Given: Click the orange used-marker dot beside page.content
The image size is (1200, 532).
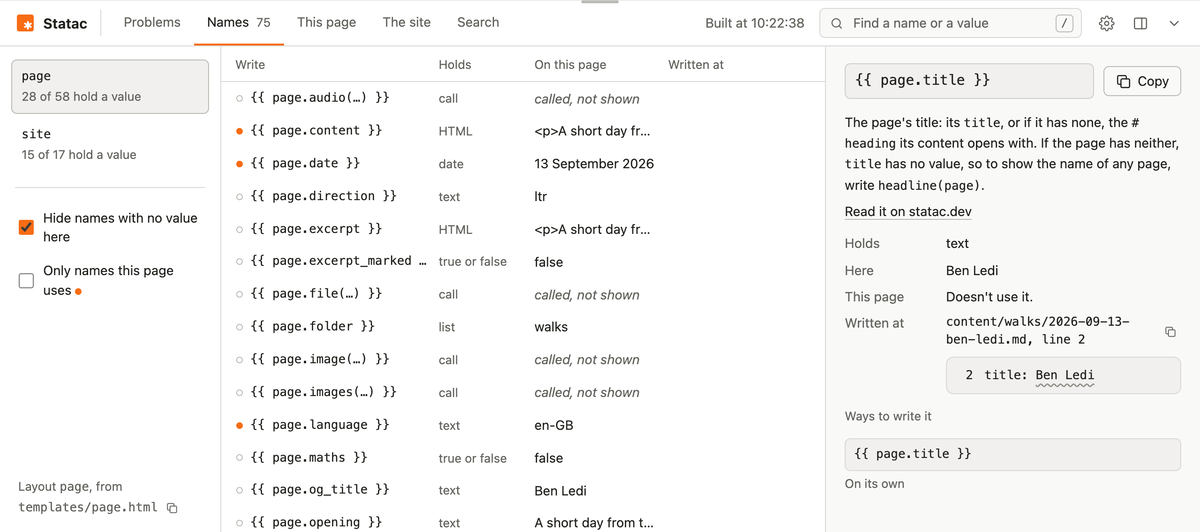Looking at the screenshot, I should tap(239, 131).
